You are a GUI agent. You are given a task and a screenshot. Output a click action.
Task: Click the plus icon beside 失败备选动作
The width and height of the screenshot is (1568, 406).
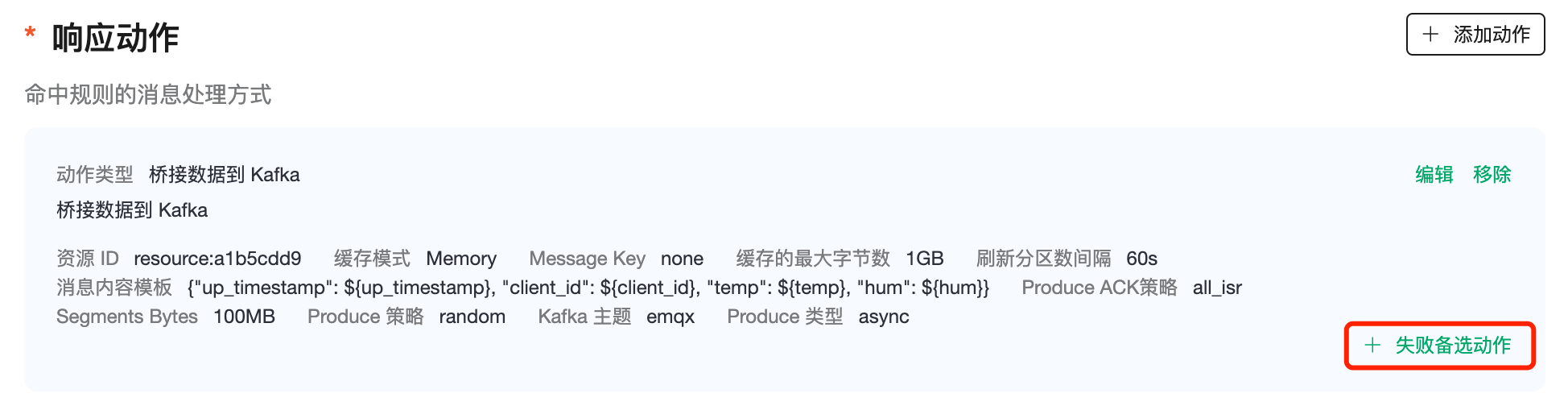1372,346
